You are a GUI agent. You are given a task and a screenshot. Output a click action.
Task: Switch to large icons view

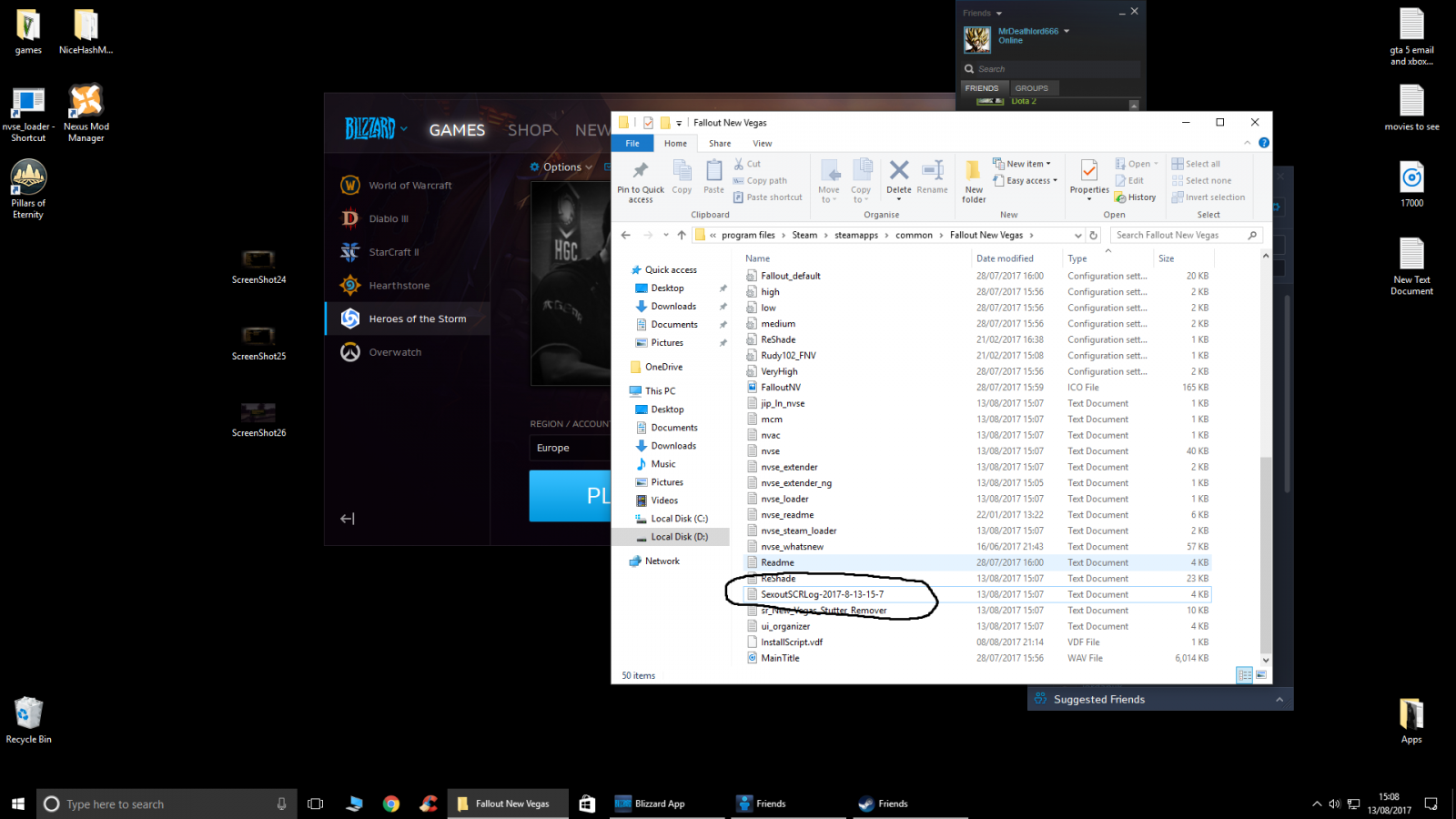click(1261, 674)
